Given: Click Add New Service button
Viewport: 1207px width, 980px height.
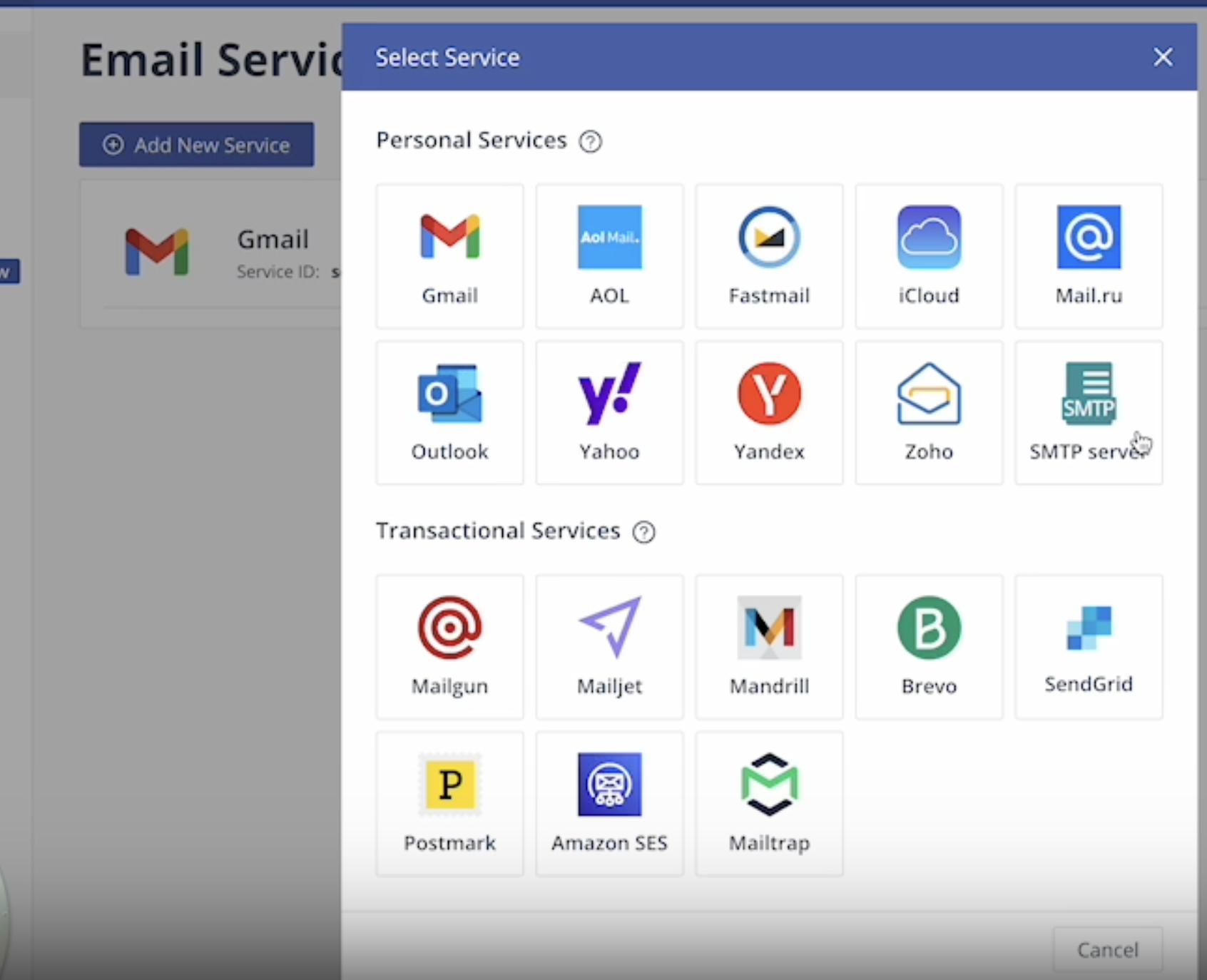Looking at the screenshot, I should (x=196, y=145).
